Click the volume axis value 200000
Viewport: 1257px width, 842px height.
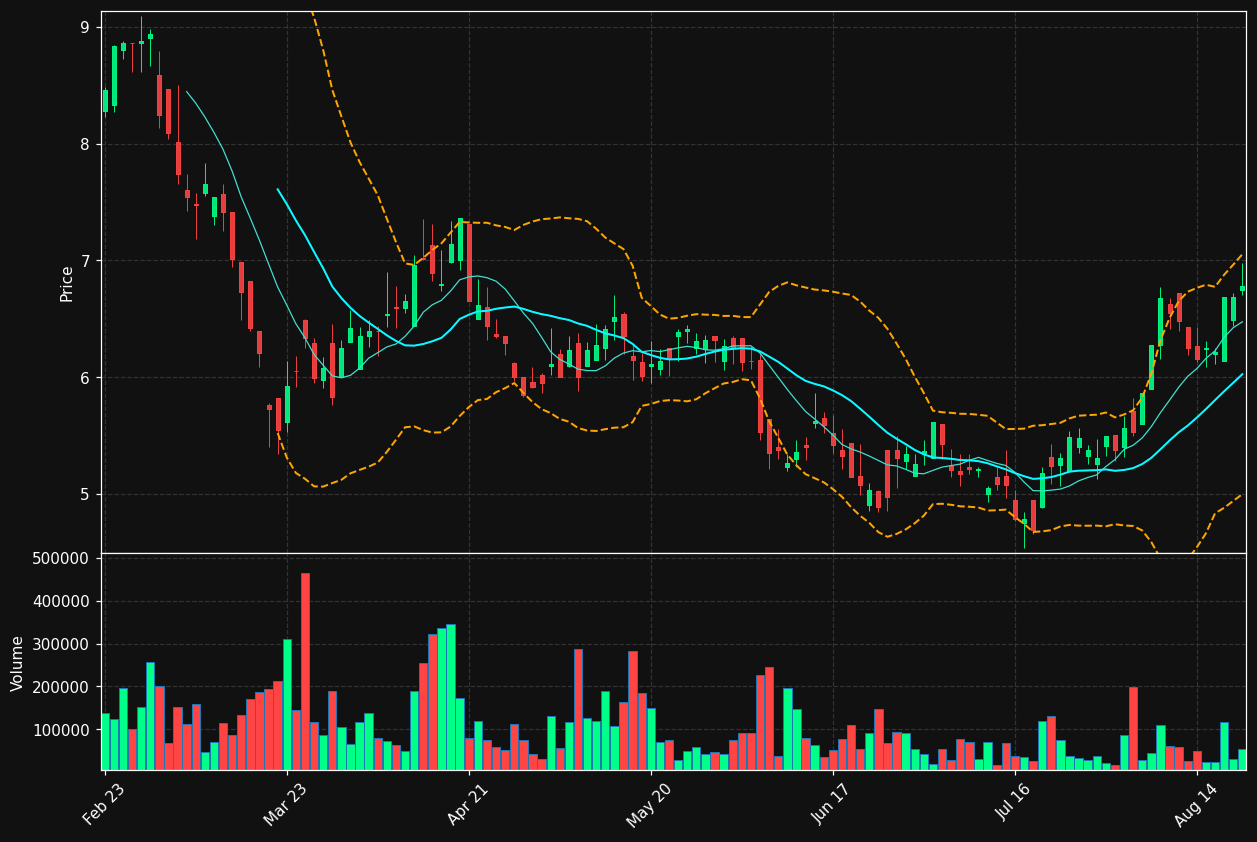coord(61,687)
